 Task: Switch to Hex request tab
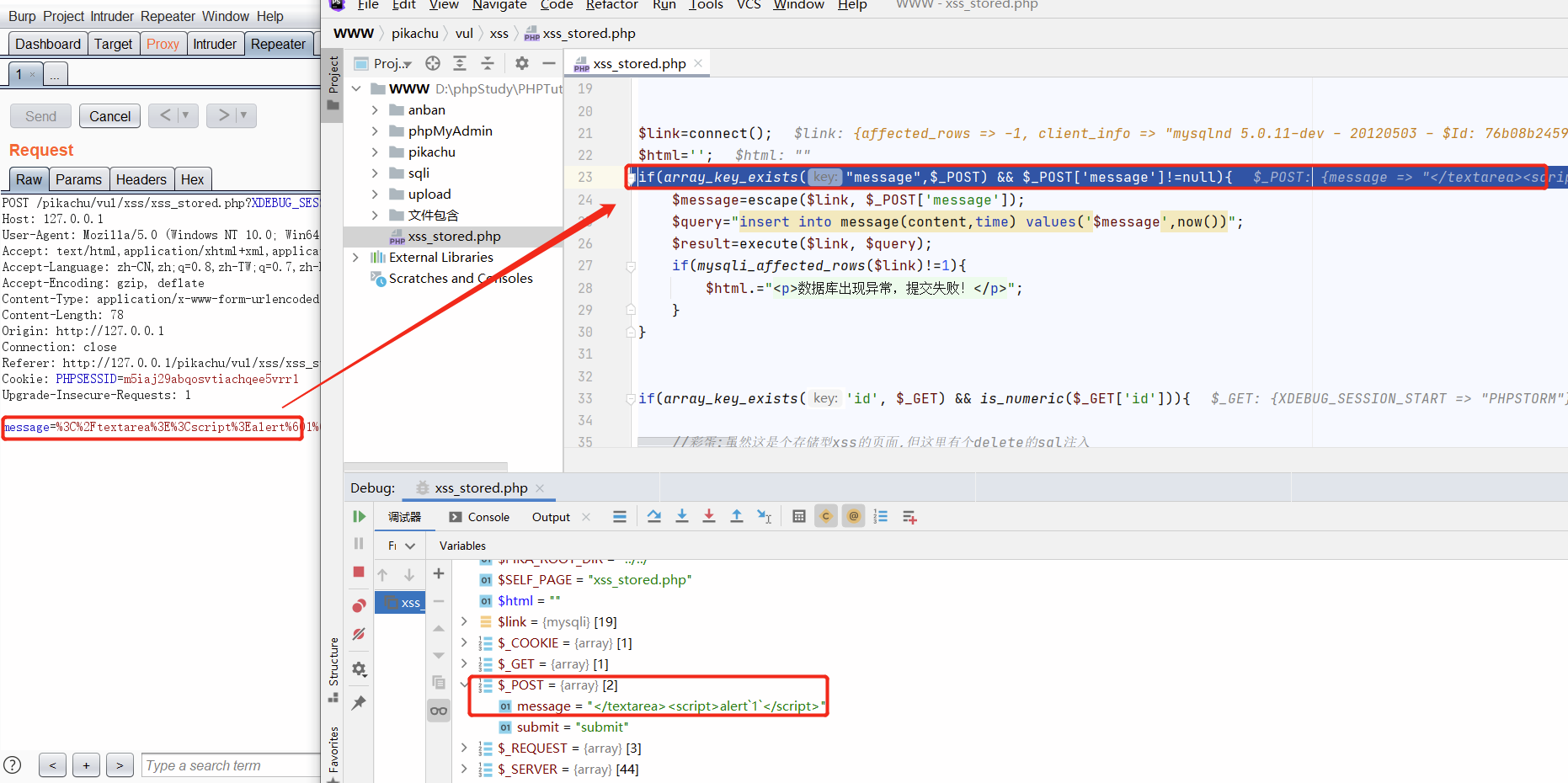192,179
